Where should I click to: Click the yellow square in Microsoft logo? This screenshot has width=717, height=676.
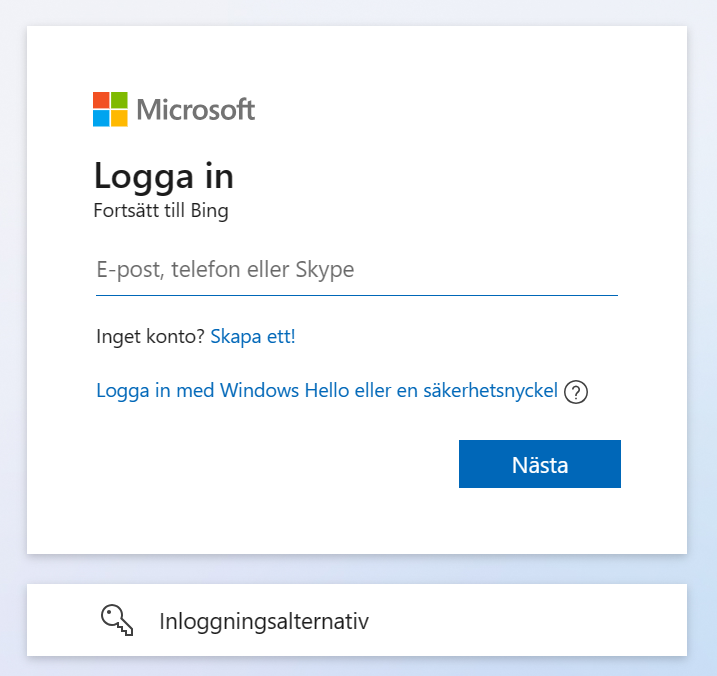119,118
